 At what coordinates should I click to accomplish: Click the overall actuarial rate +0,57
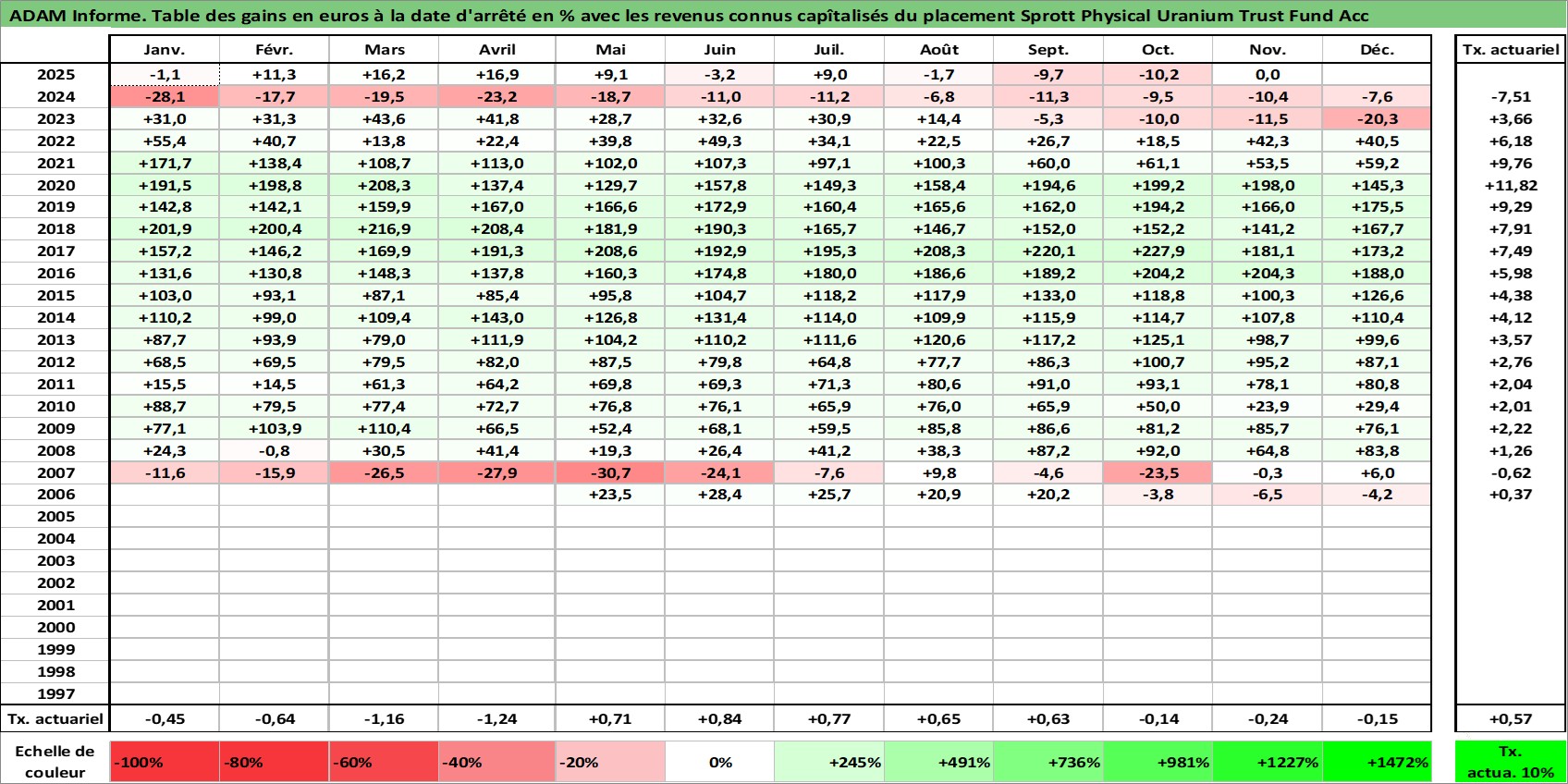pyautogui.click(x=1511, y=718)
